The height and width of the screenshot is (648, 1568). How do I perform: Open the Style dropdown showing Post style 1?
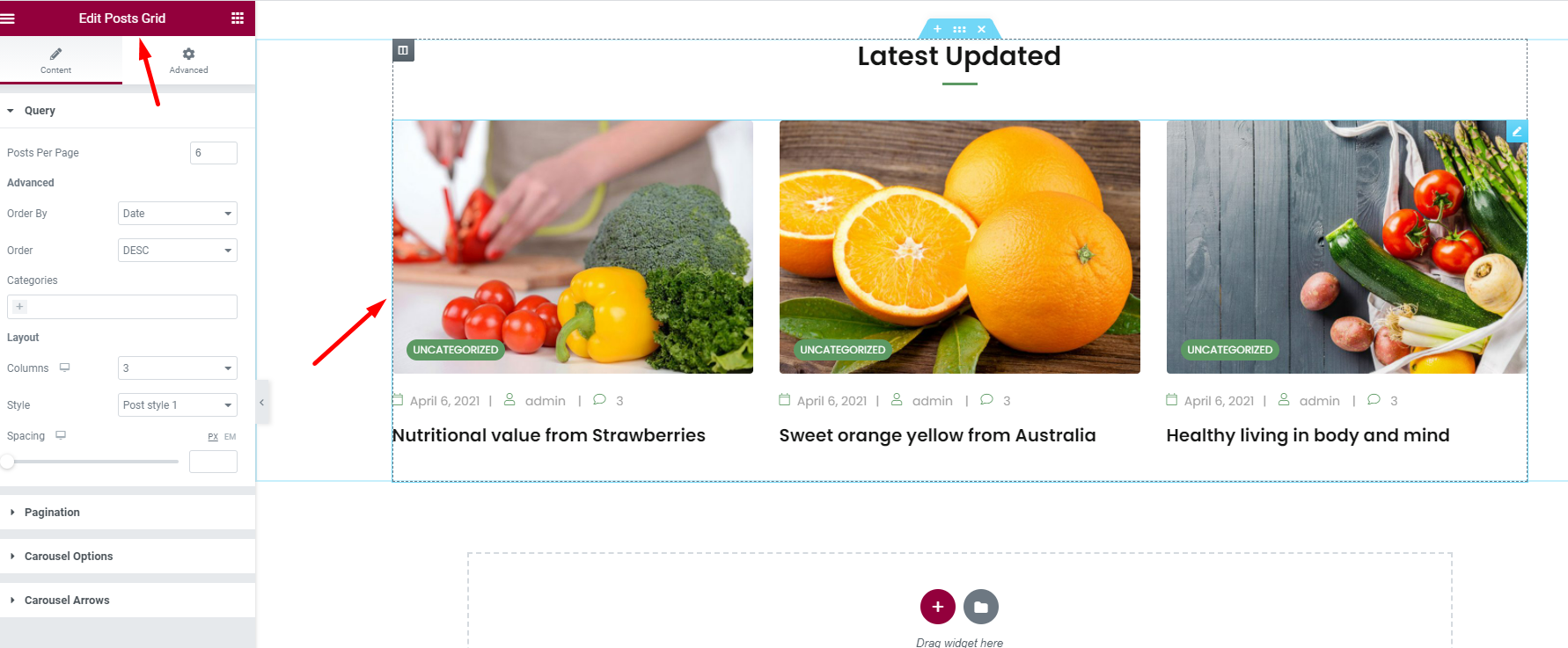pyautogui.click(x=178, y=404)
